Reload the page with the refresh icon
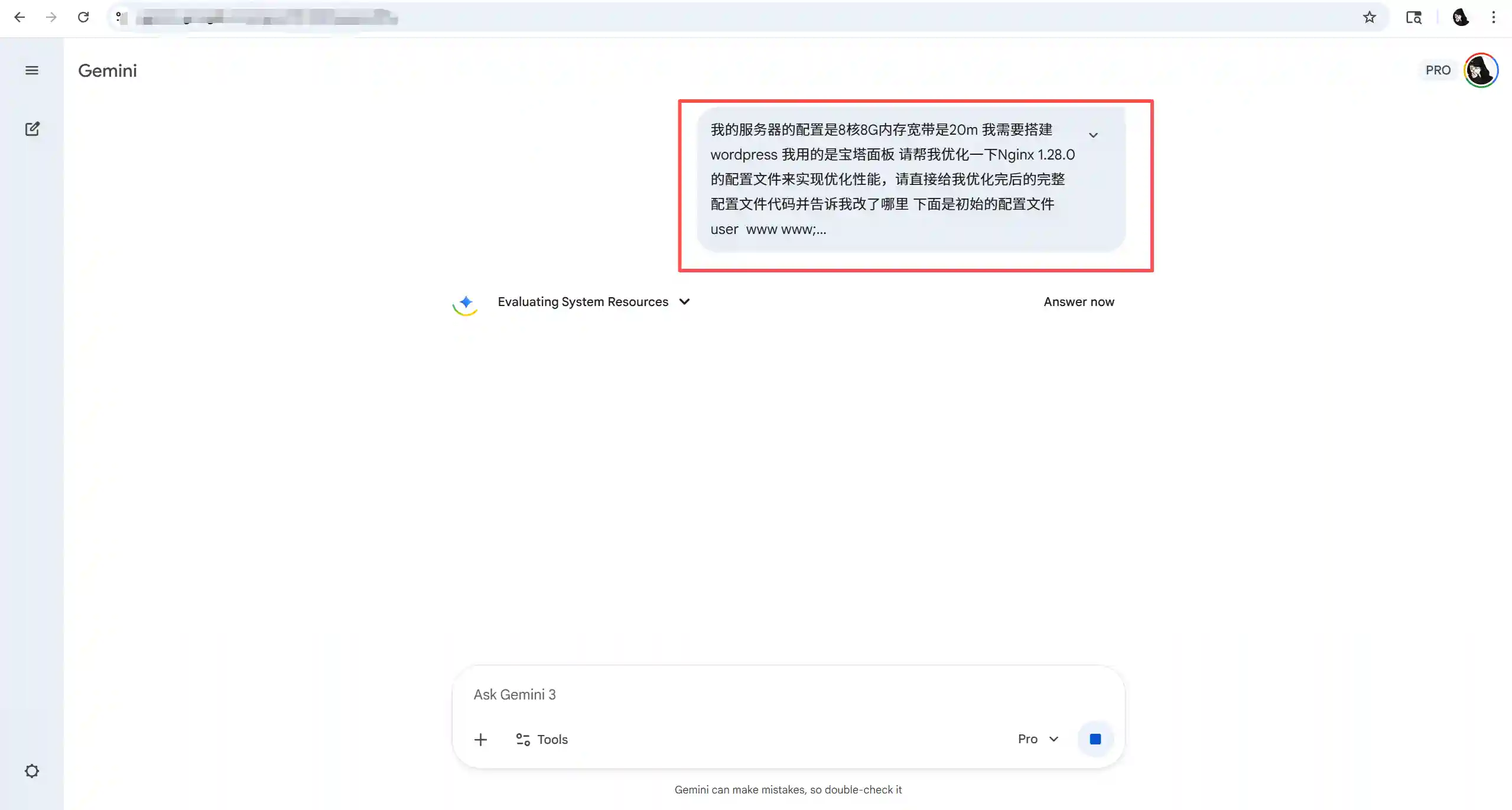1512x810 pixels. 83,17
